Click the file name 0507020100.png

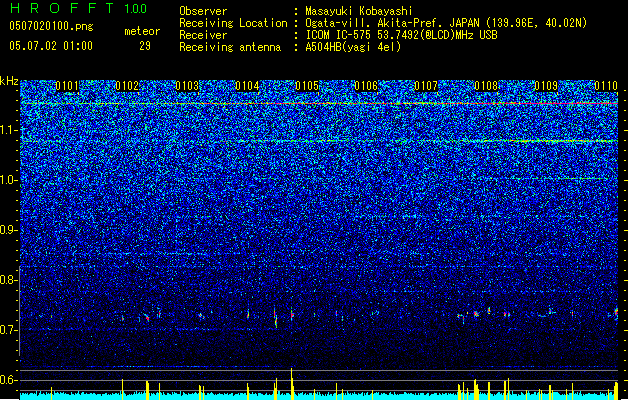click(x=51, y=26)
